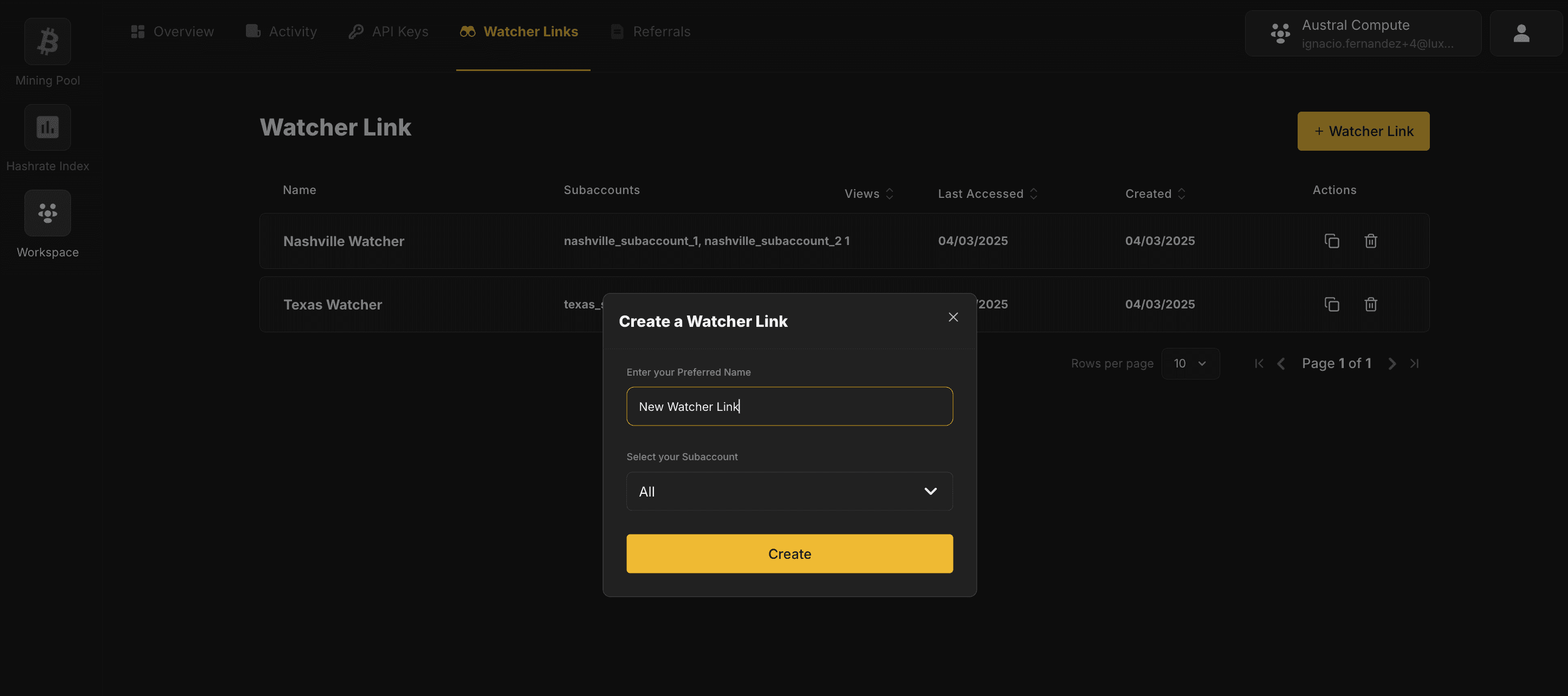
Task: Click the + Watcher Link button
Action: pos(1363,131)
